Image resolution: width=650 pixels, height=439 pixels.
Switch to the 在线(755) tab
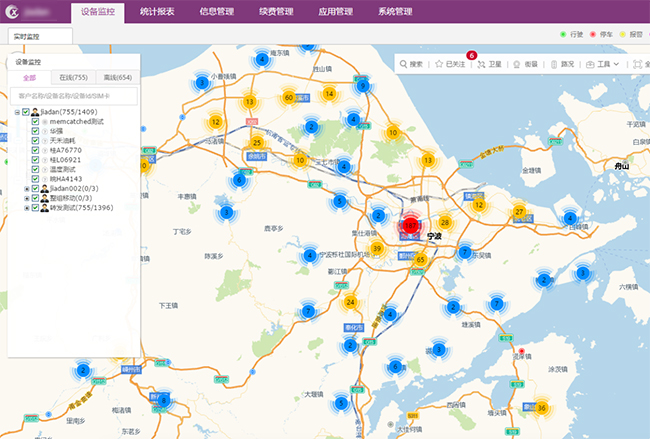(73, 77)
